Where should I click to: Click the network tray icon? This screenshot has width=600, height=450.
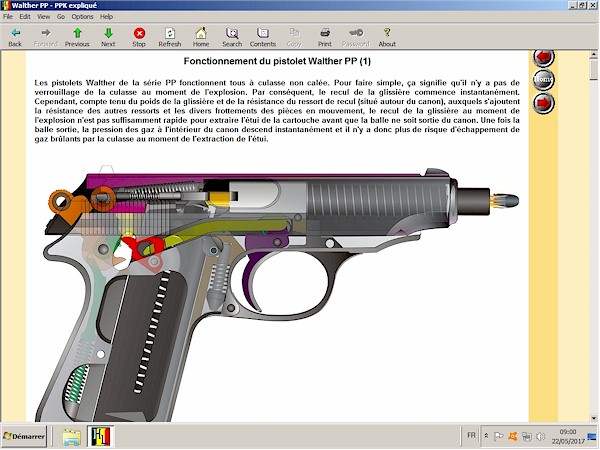click(x=527, y=436)
